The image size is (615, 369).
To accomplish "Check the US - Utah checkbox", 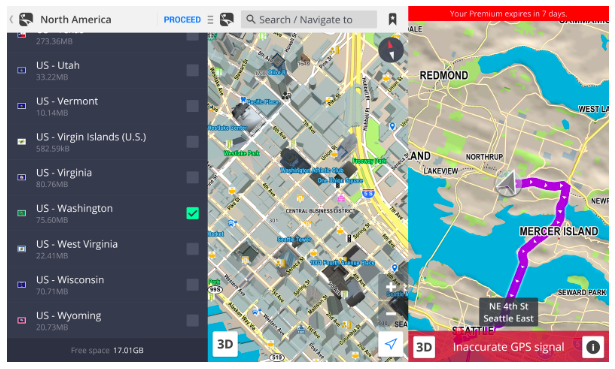I will (x=193, y=71).
